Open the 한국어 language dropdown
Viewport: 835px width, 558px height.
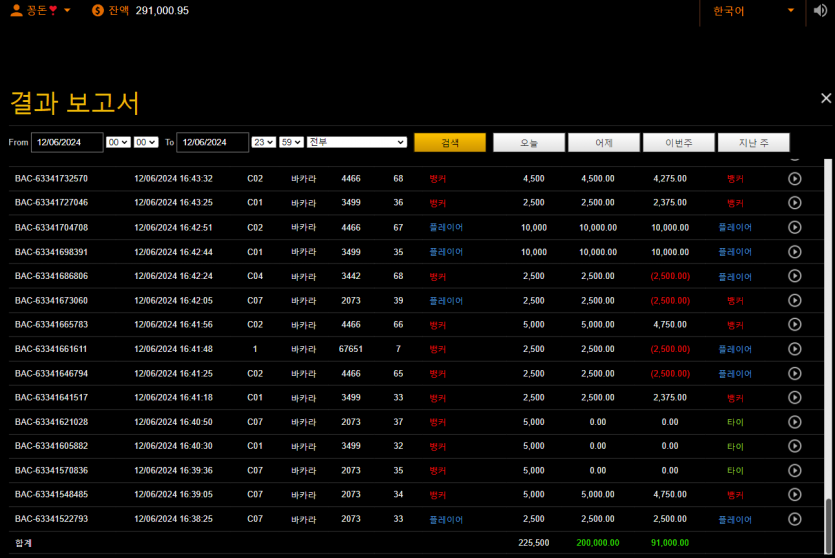(x=753, y=11)
